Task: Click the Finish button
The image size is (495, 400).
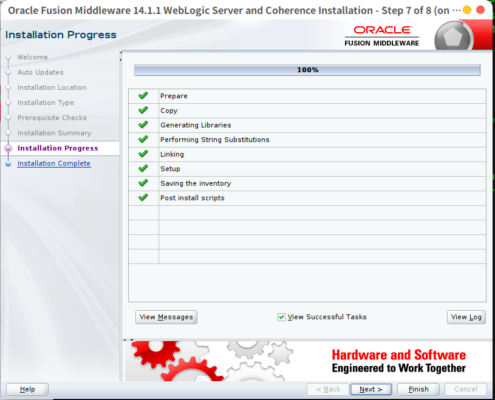Action: click(419, 389)
